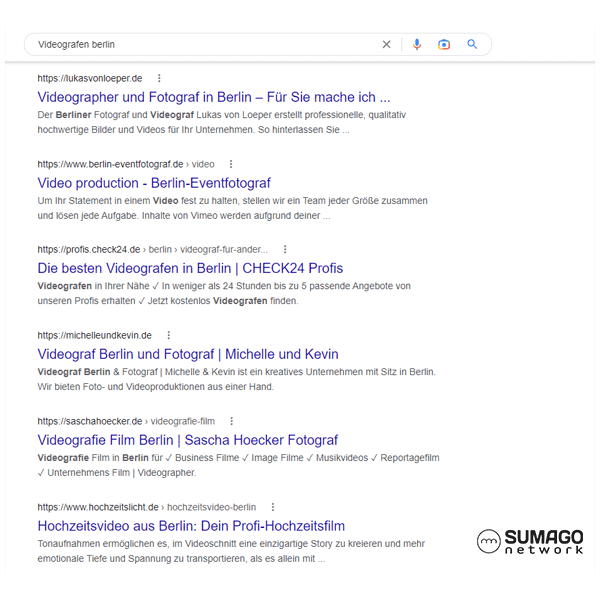Viewport: 600px width, 600px height.
Task: Open 'Hochzeitsvideo aus Berlin' result title
Action: coord(191,526)
